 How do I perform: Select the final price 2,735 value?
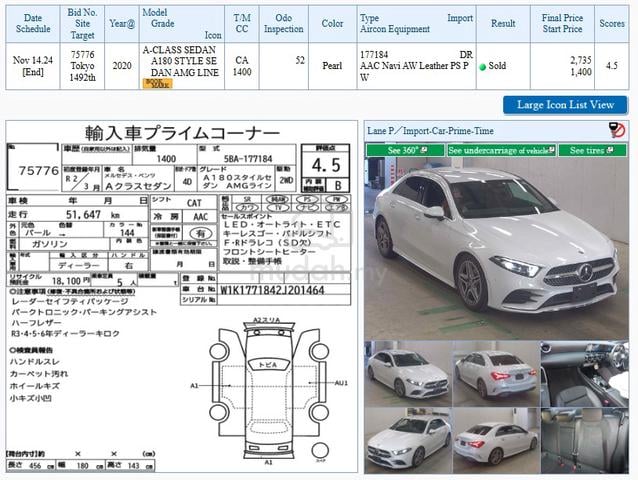[x=581, y=61]
